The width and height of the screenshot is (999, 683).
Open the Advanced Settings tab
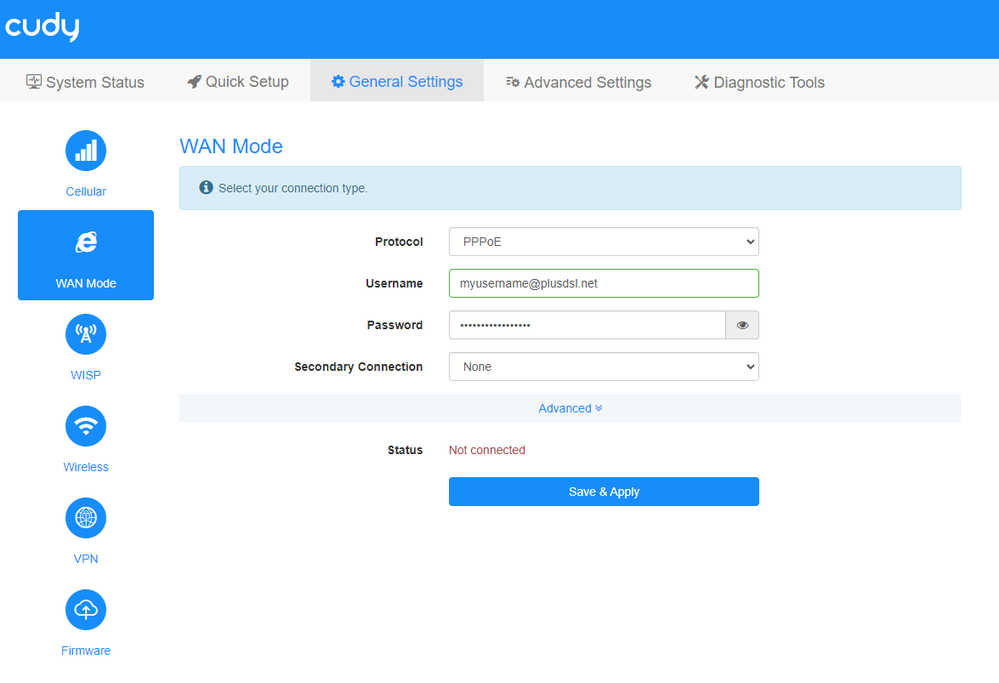point(578,82)
